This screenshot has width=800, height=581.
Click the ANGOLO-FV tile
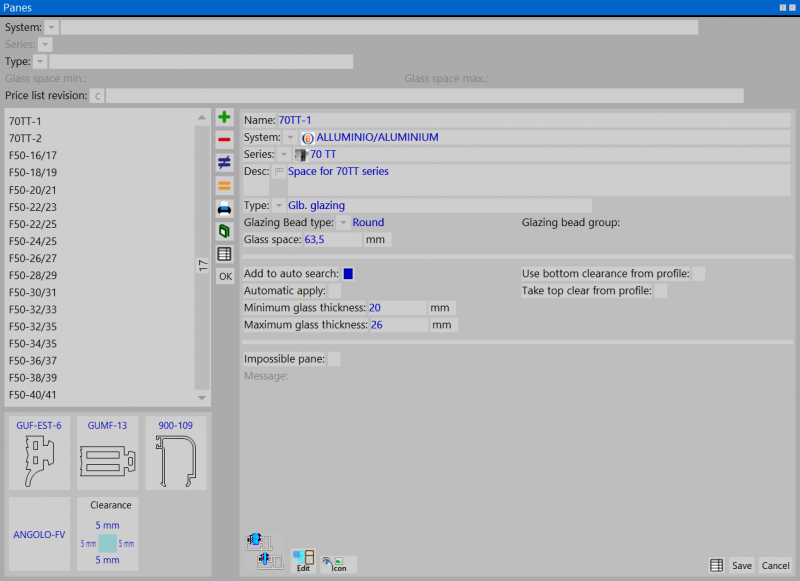[x=39, y=534]
